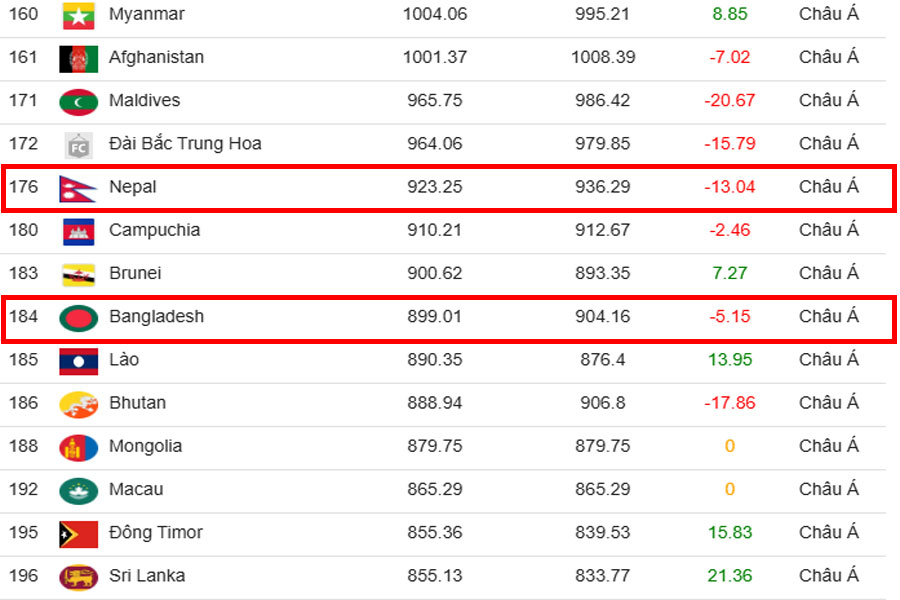Click the Lào flag icon
The height and width of the screenshot is (600, 900).
click(x=78, y=360)
